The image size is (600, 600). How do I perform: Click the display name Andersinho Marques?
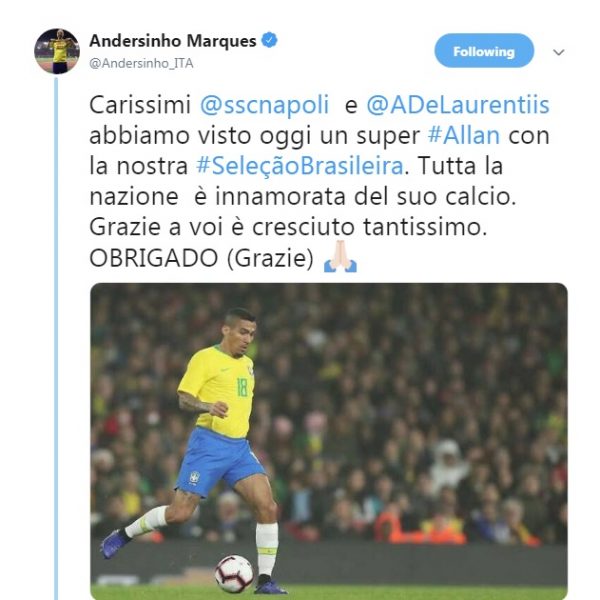click(x=173, y=41)
